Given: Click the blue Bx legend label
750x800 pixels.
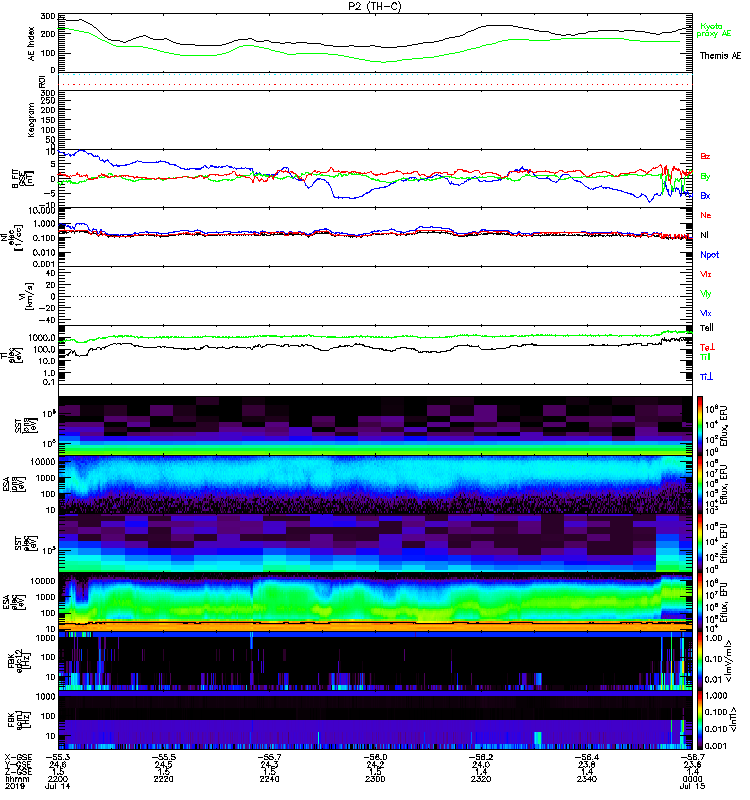Looking at the screenshot, I should [705, 195].
